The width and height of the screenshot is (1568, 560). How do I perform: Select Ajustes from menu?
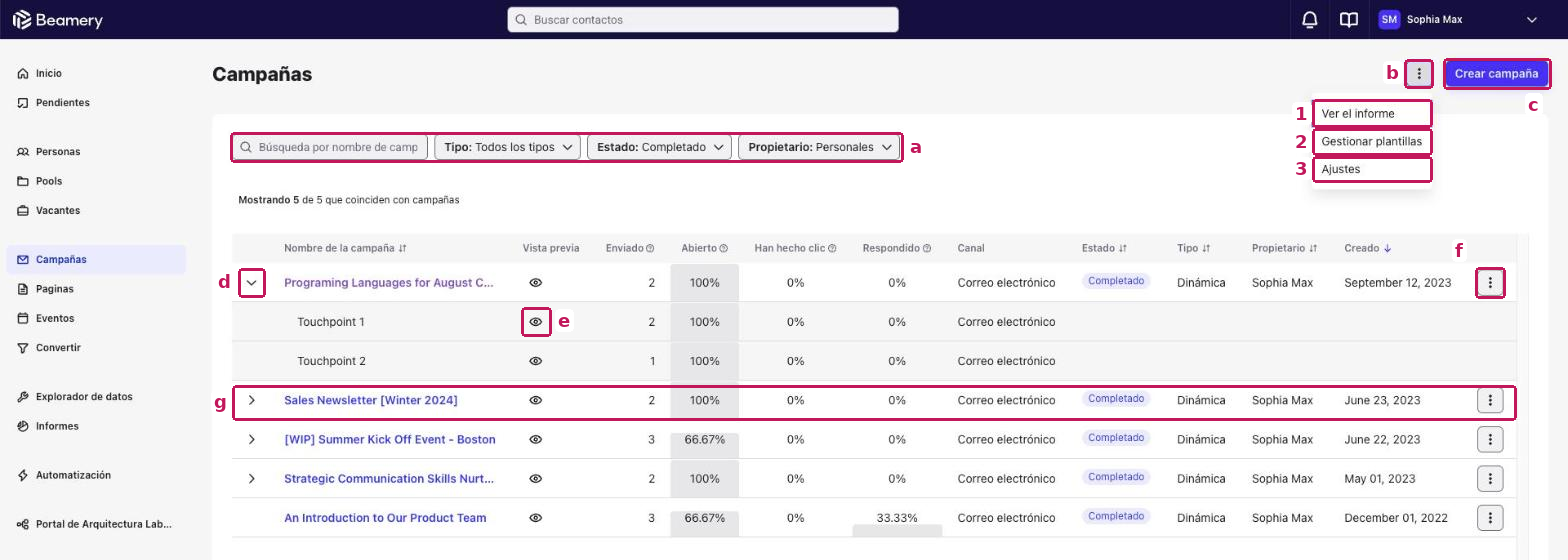[x=1371, y=169]
